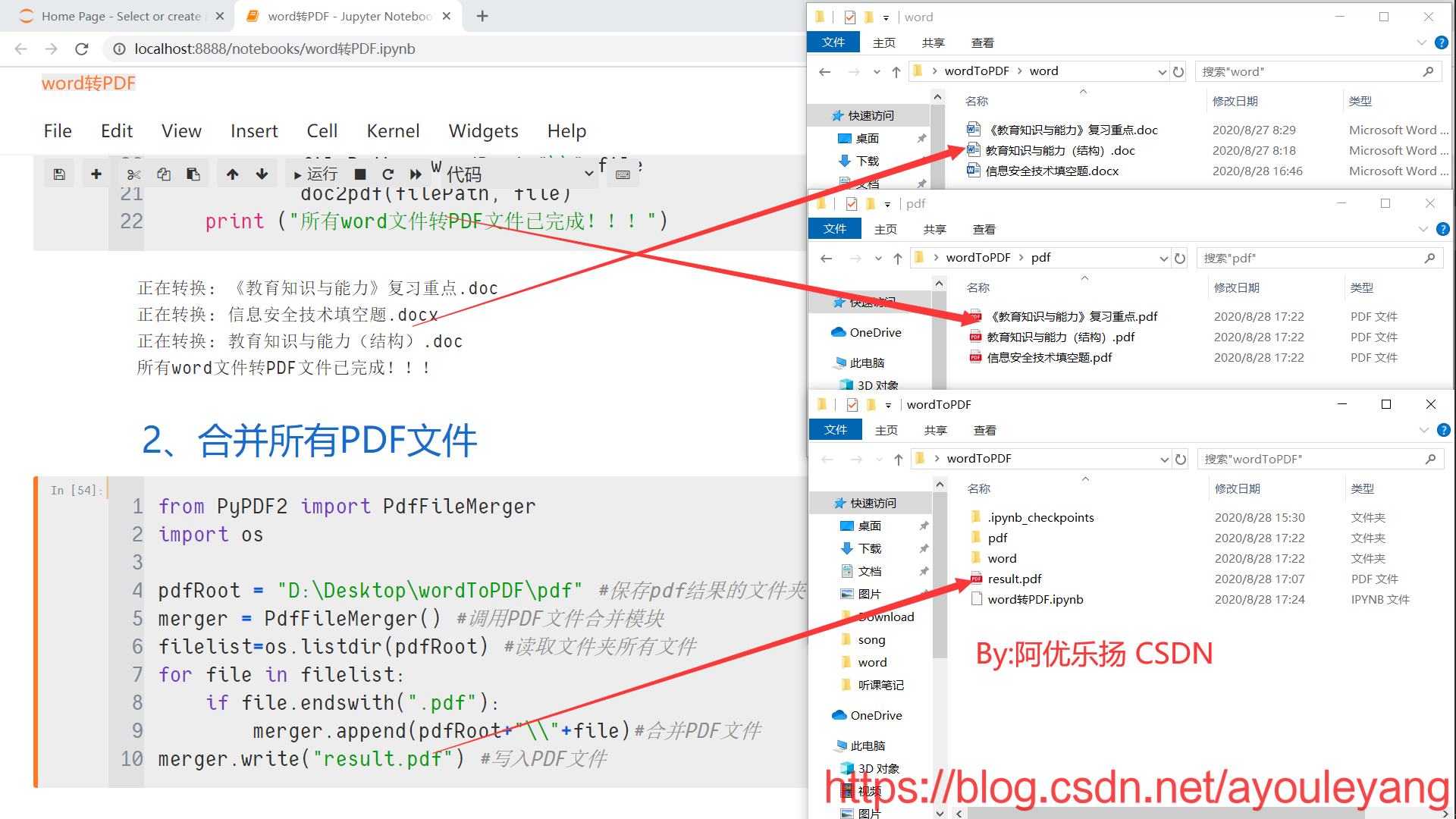
Task: Refresh the pdf Explorer window
Action: click(x=1180, y=258)
